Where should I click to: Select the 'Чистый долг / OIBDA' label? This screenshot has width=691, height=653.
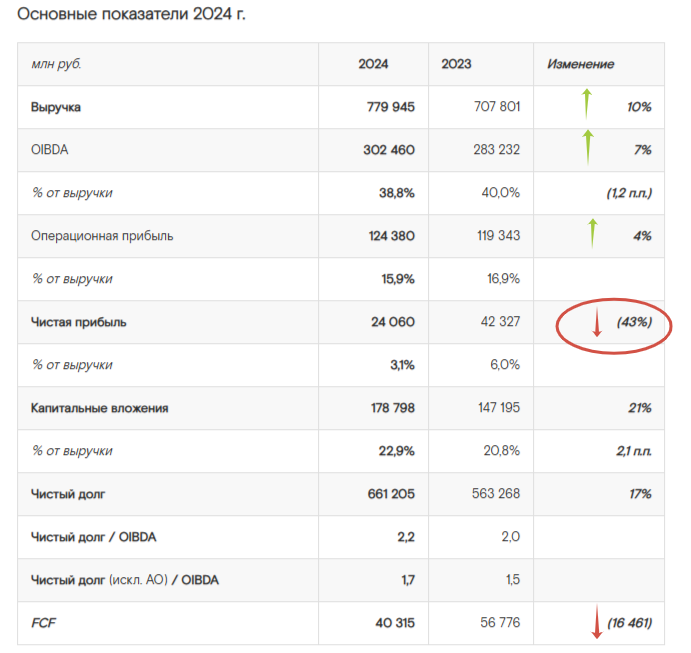93,537
